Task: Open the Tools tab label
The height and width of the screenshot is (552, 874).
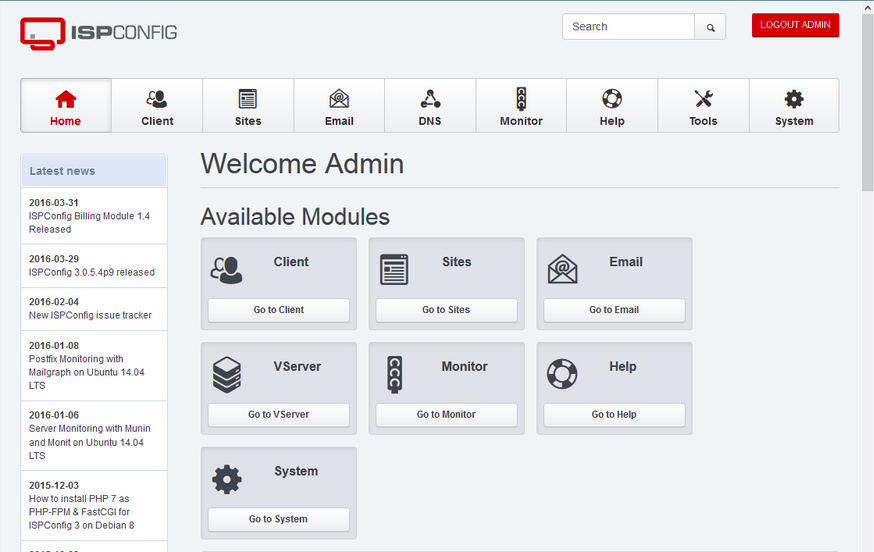Action: [x=703, y=121]
